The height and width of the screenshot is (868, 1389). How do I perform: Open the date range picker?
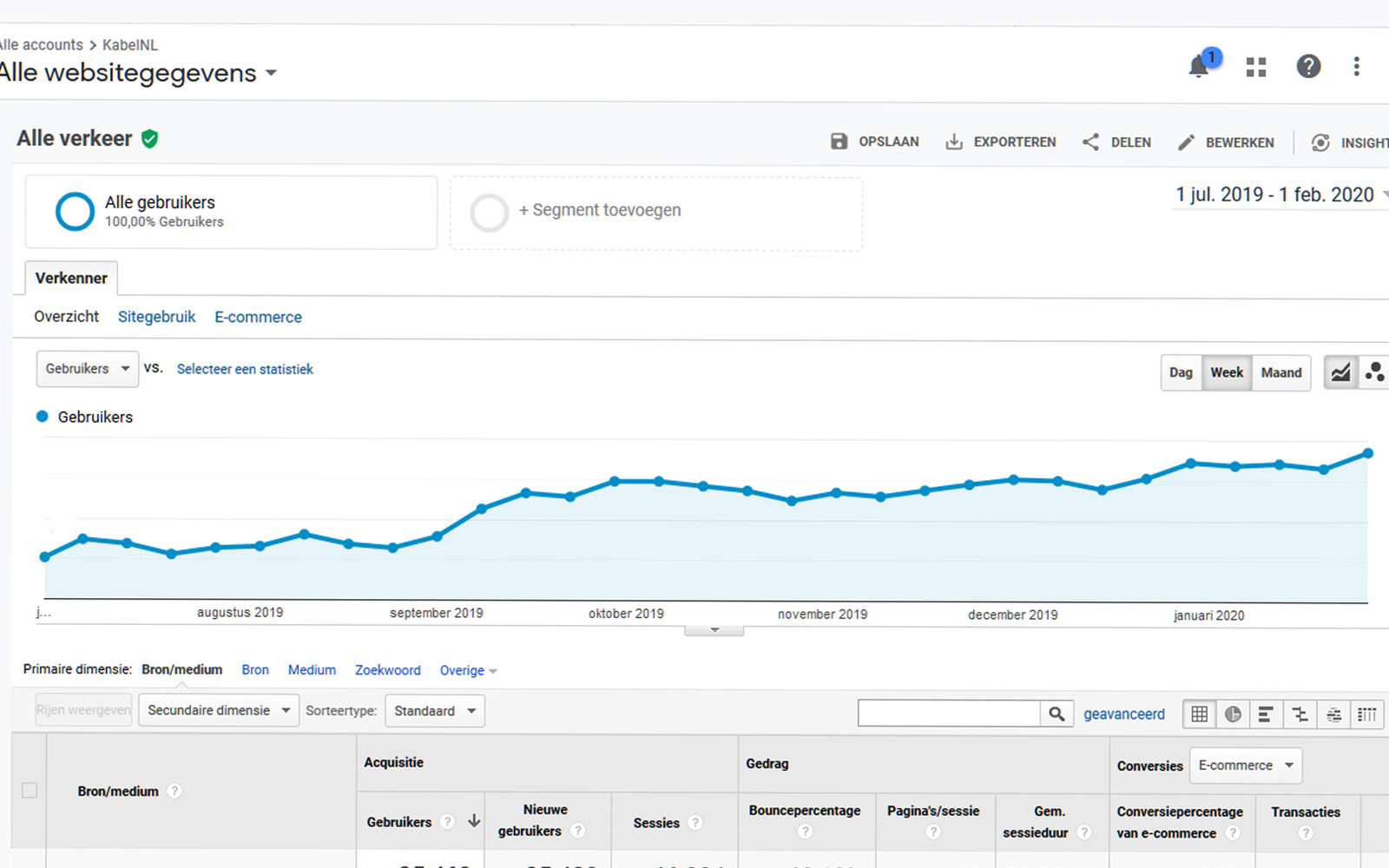click(1281, 194)
